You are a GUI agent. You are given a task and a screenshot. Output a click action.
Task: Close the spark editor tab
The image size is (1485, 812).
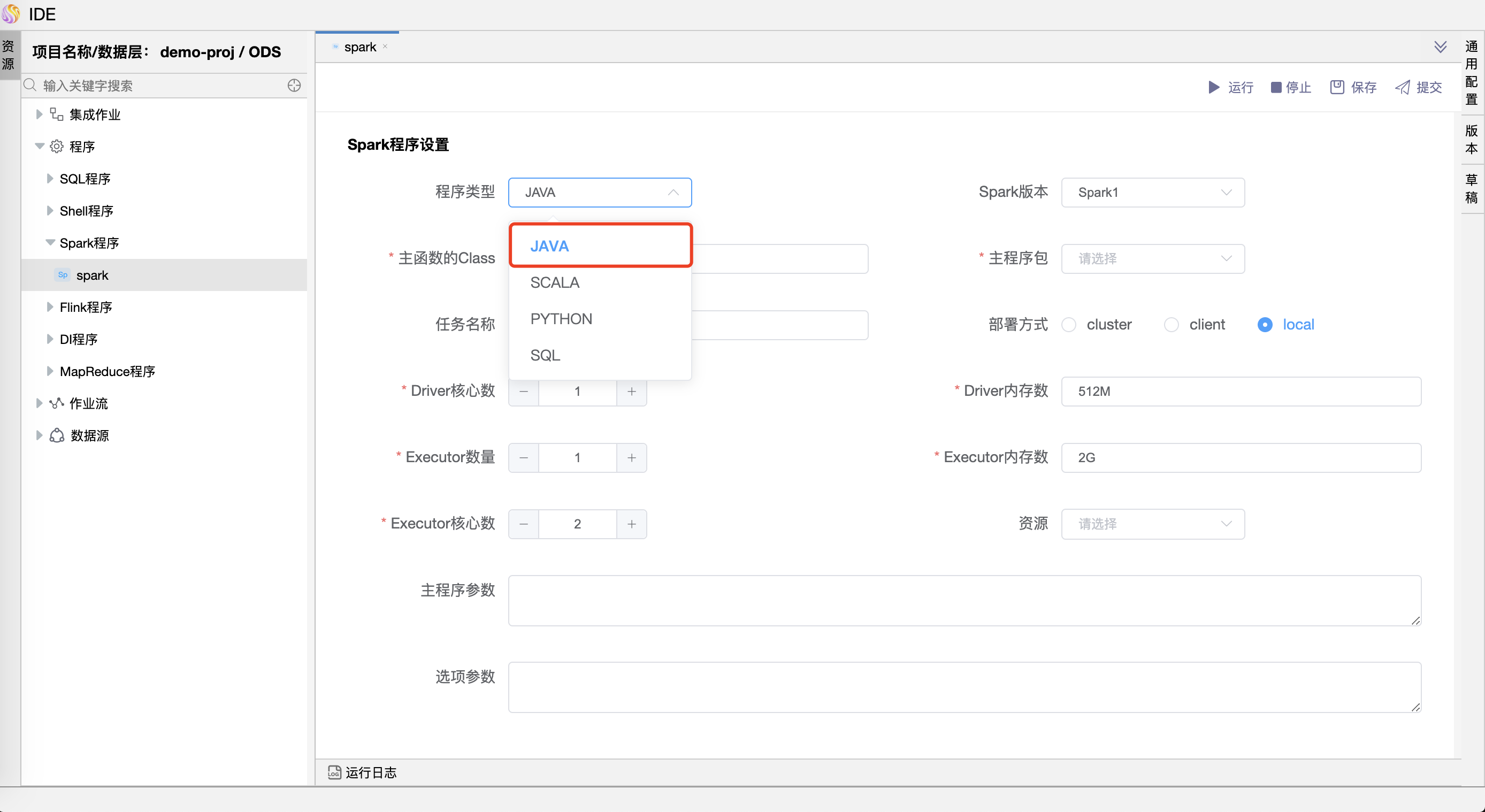pyautogui.click(x=385, y=47)
